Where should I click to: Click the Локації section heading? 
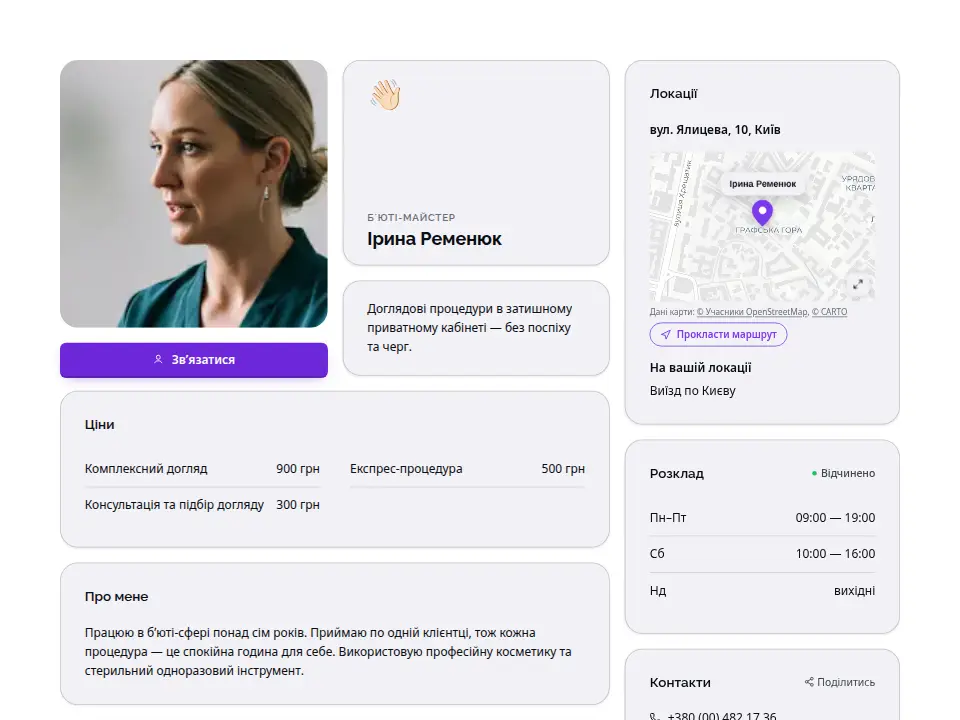673,94
